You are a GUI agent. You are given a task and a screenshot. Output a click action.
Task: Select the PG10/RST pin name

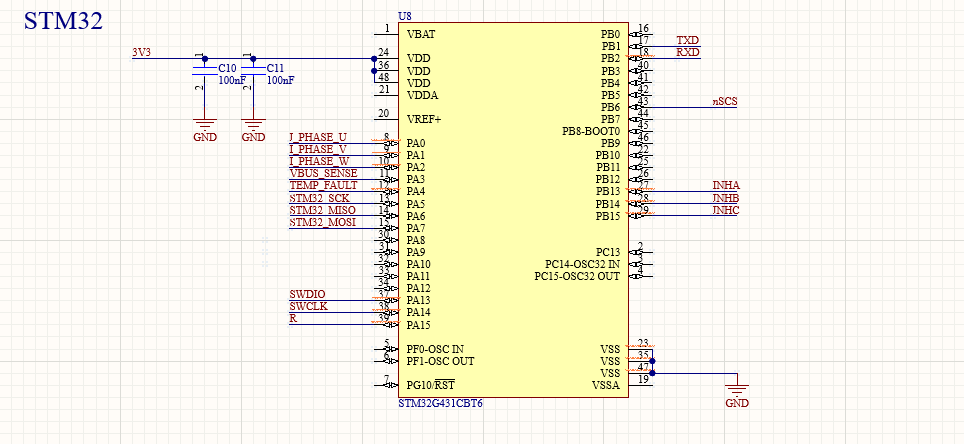[x=431, y=385]
